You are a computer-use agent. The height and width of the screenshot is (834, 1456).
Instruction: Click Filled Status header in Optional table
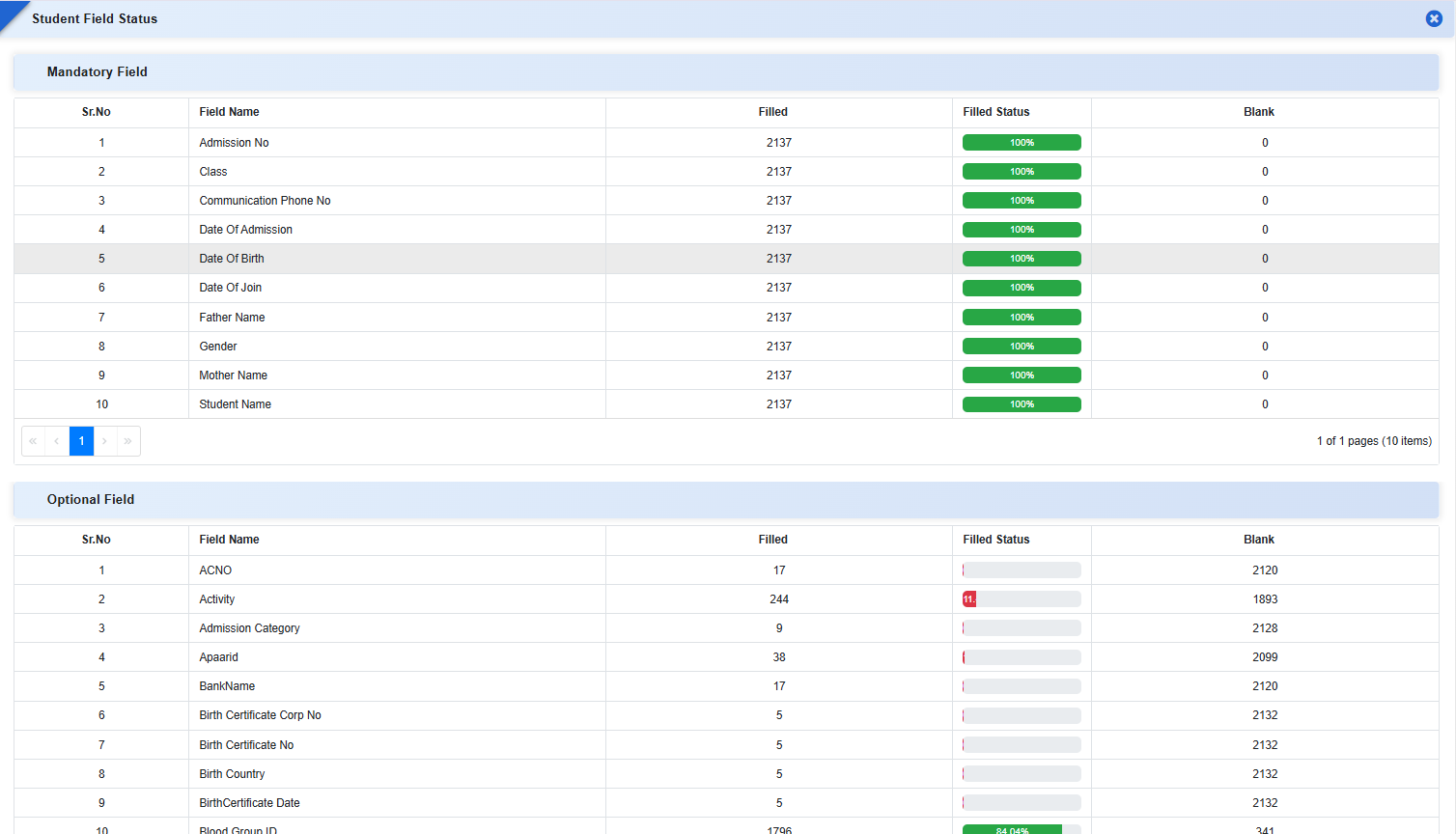pyautogui.click(x=995, y=540)
